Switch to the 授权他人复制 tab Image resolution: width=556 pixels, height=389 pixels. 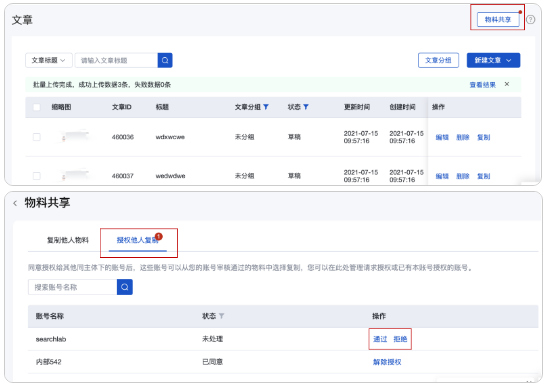138,240
